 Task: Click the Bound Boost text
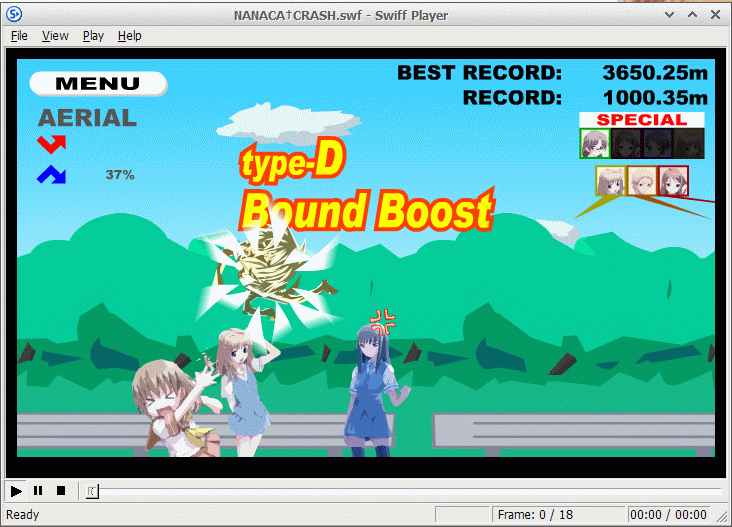[x=367, y=211]
